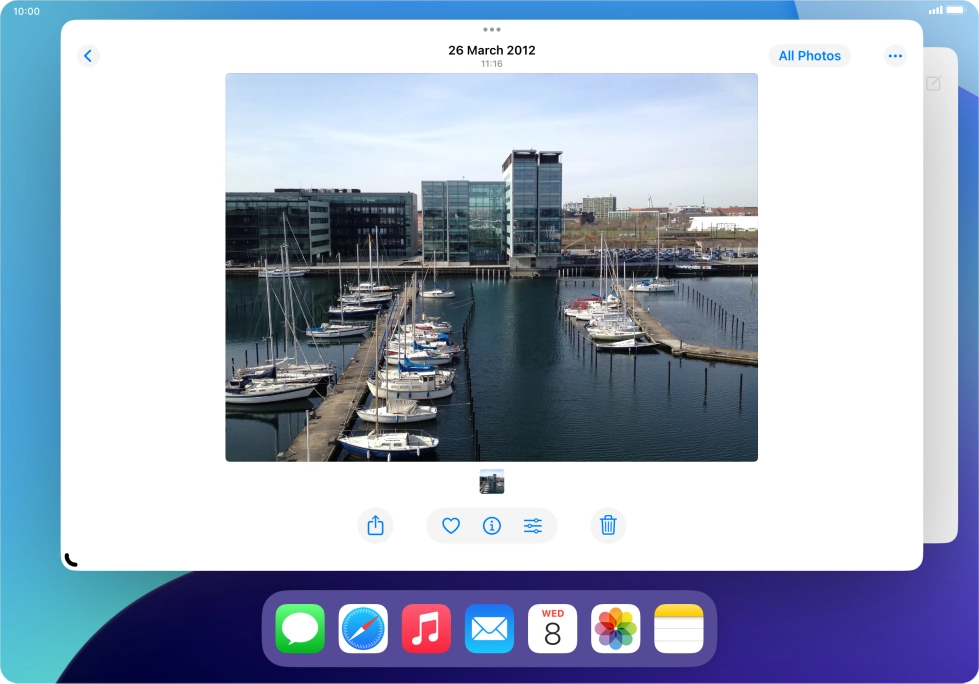979x684 pixels.
Task: Launch Safari from the dock
Action: tap(361, 628)
